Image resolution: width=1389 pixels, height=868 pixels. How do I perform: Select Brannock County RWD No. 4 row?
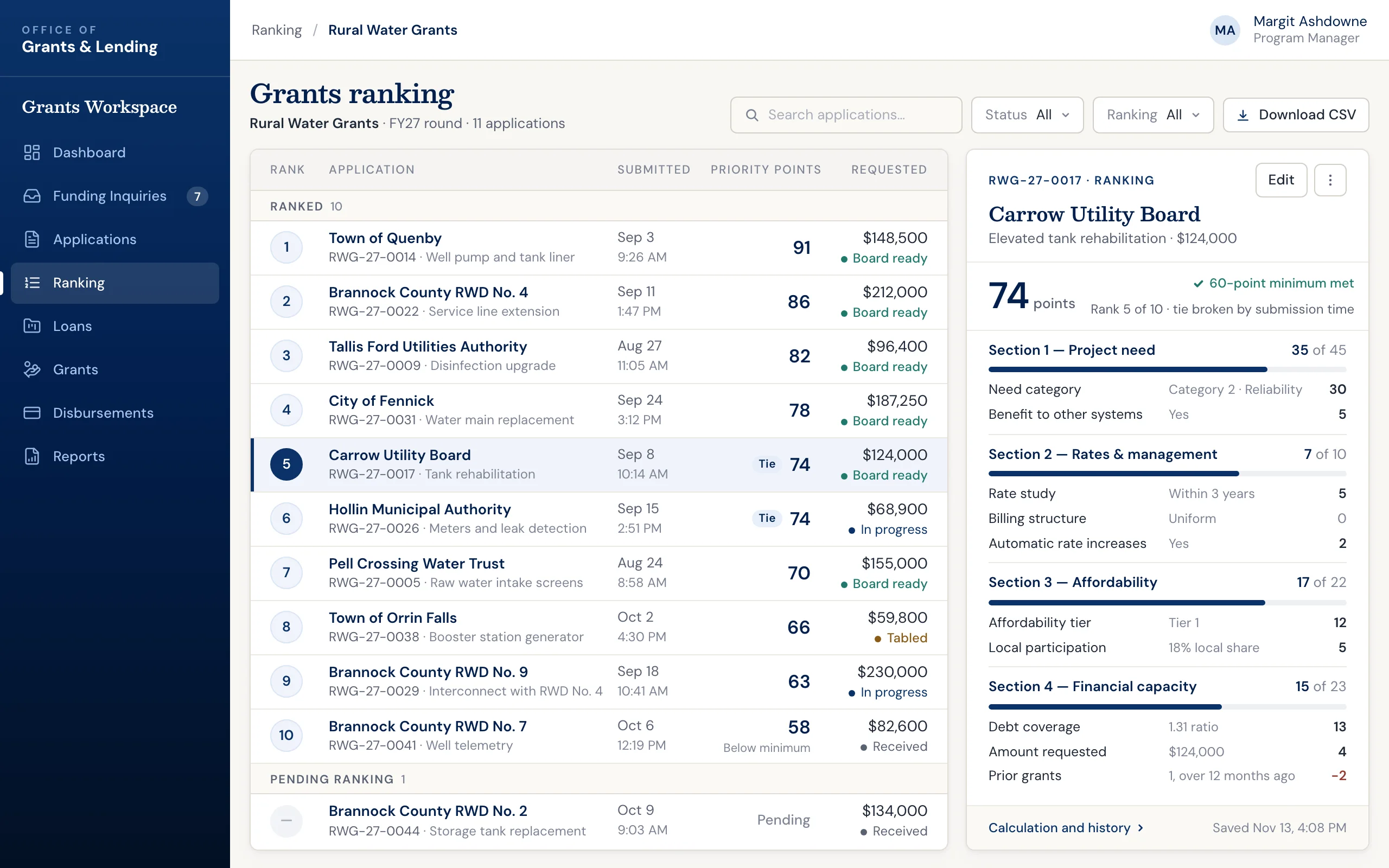click(x=598, y=302)
